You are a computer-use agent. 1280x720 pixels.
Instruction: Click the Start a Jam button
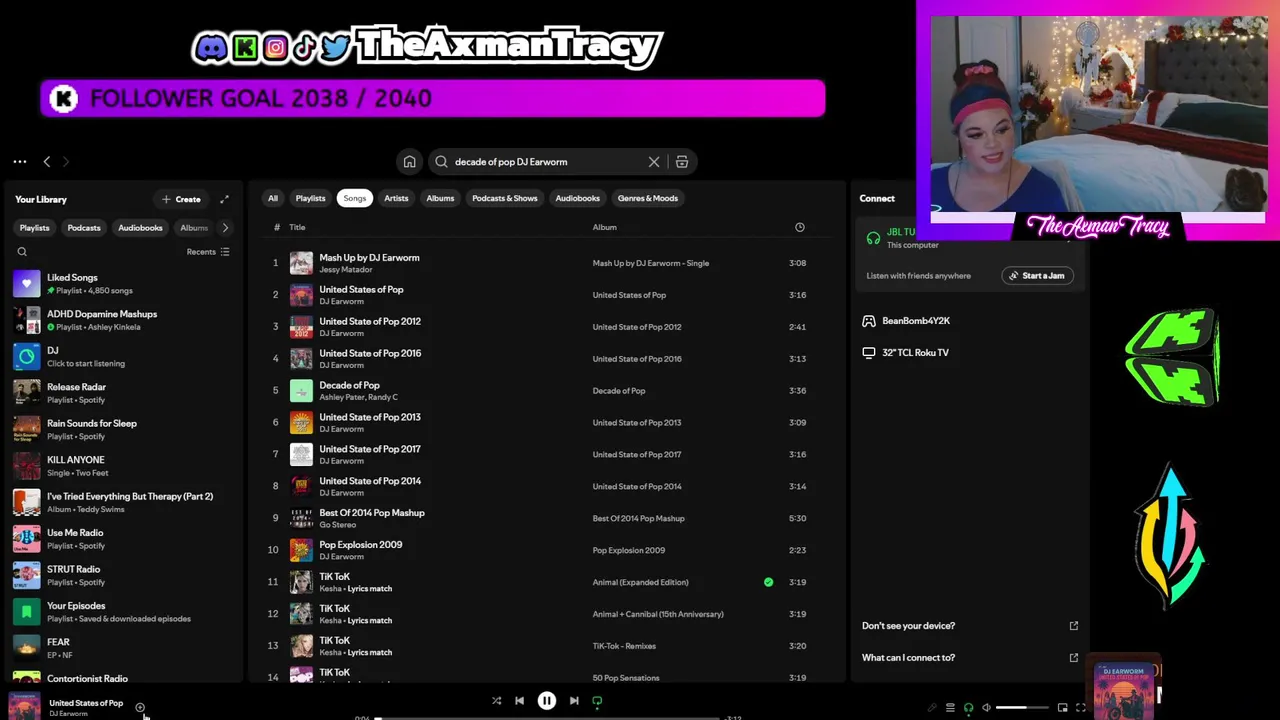[1037, 276]
